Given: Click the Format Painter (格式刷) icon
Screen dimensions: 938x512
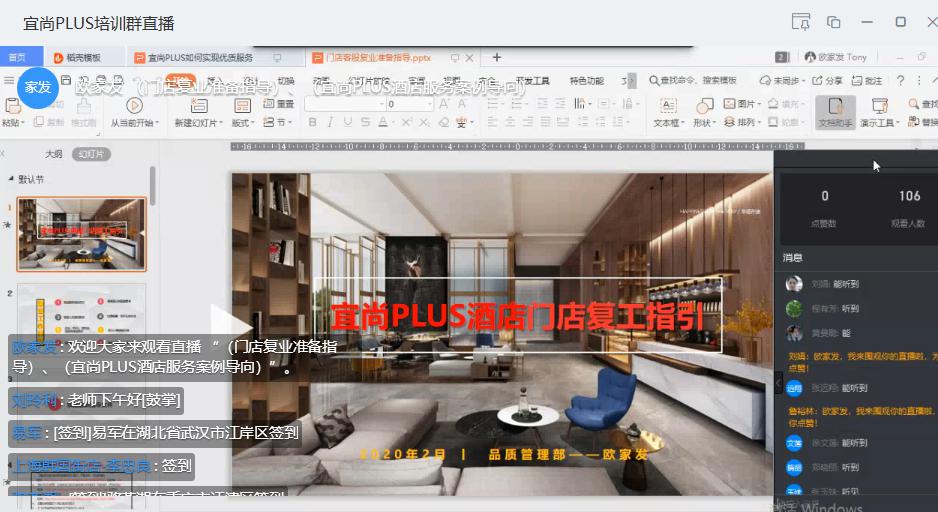Looking at the screenshot, I should (84, 106).
